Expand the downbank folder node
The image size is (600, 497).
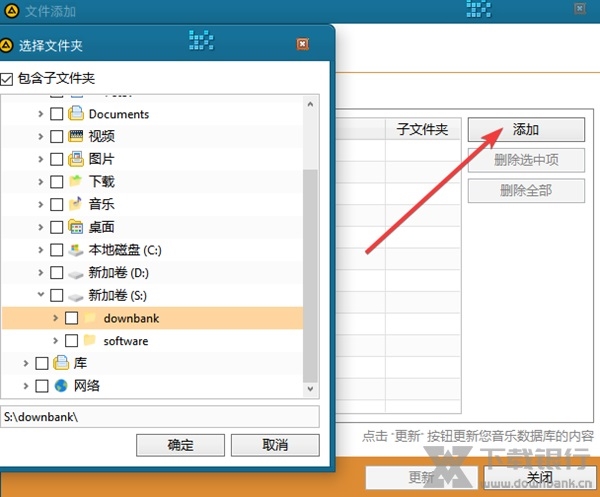(x=55, y=318)
